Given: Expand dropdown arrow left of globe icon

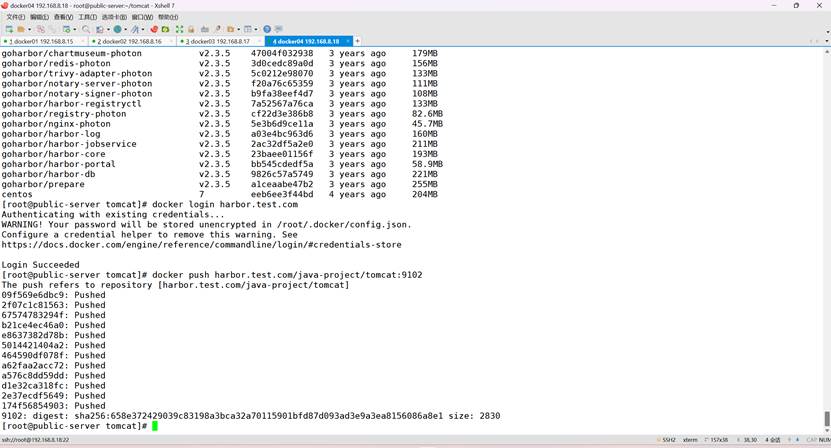Looking at the screenshot, I should click(x=108, y=29).
